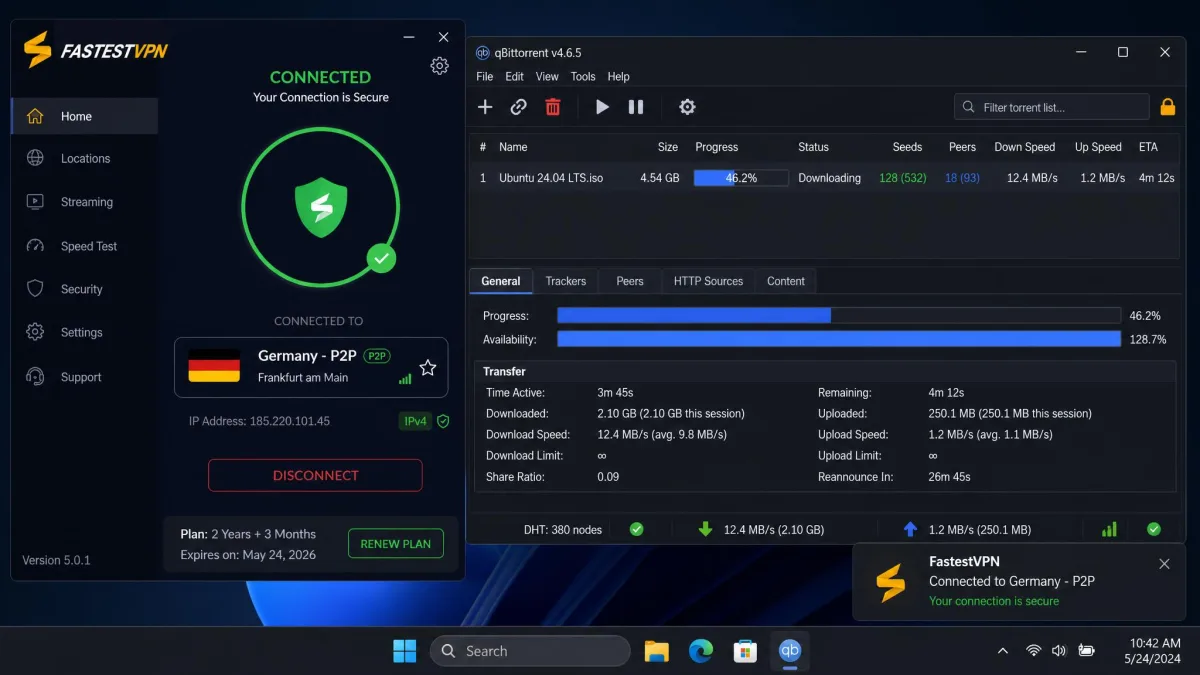The height and width of the screenshot is (675, 1200).
Task: Click the DISCONNECT button
Action: pos(315,475)
